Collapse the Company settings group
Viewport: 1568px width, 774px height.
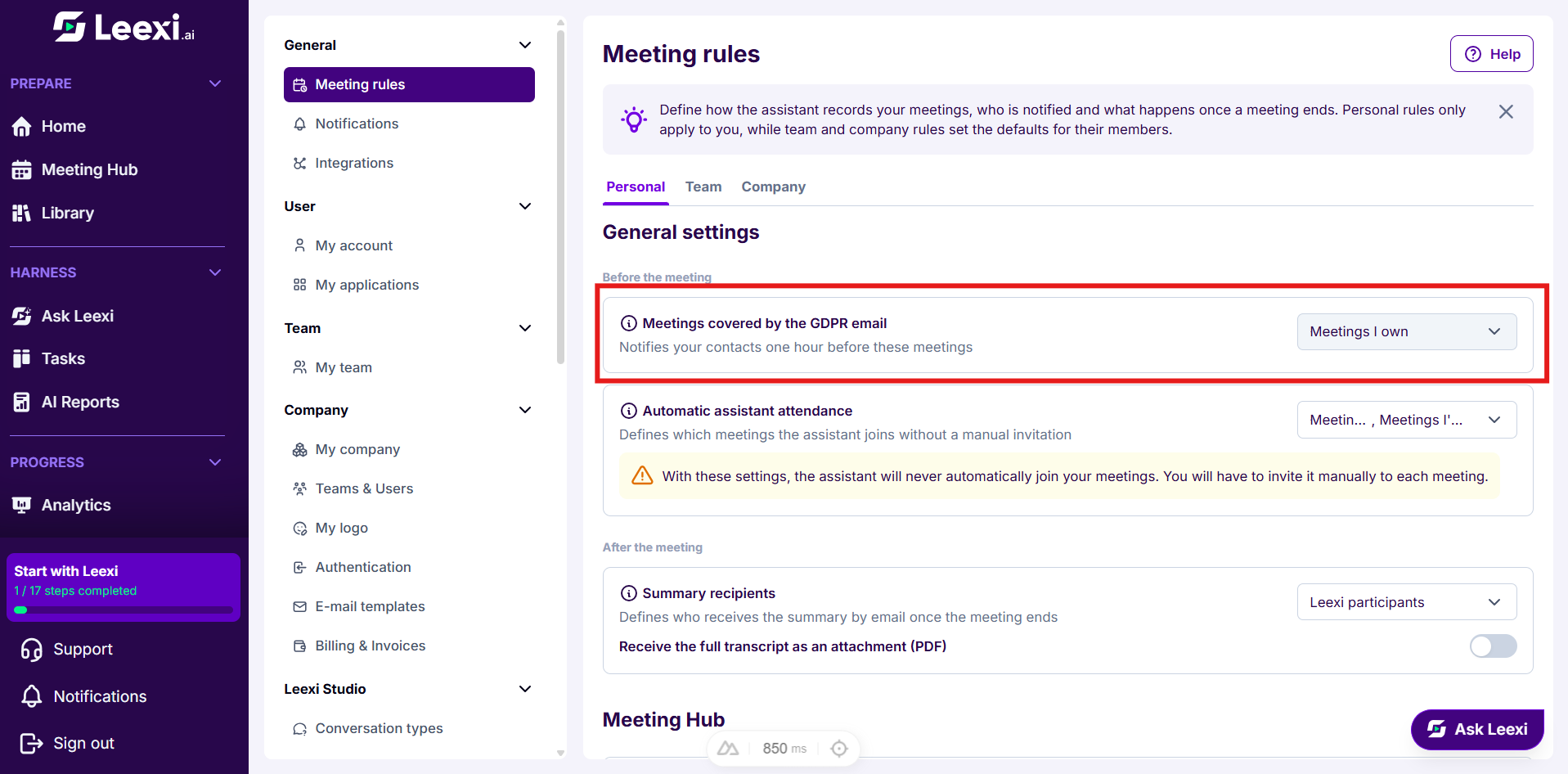[525, 410]
